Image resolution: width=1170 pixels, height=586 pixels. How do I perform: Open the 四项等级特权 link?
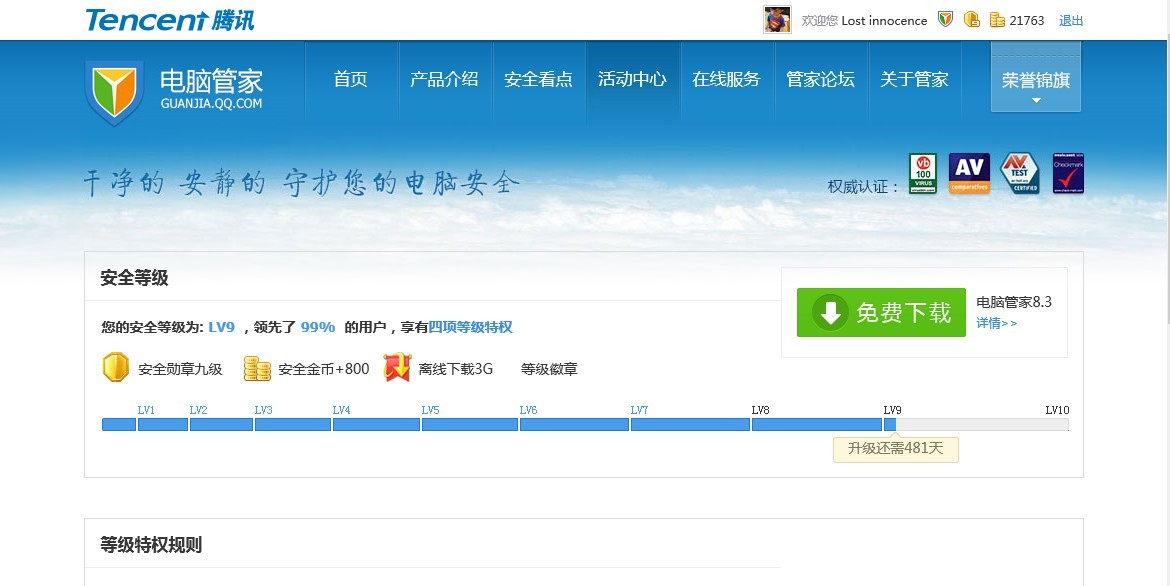pos(470,327)
